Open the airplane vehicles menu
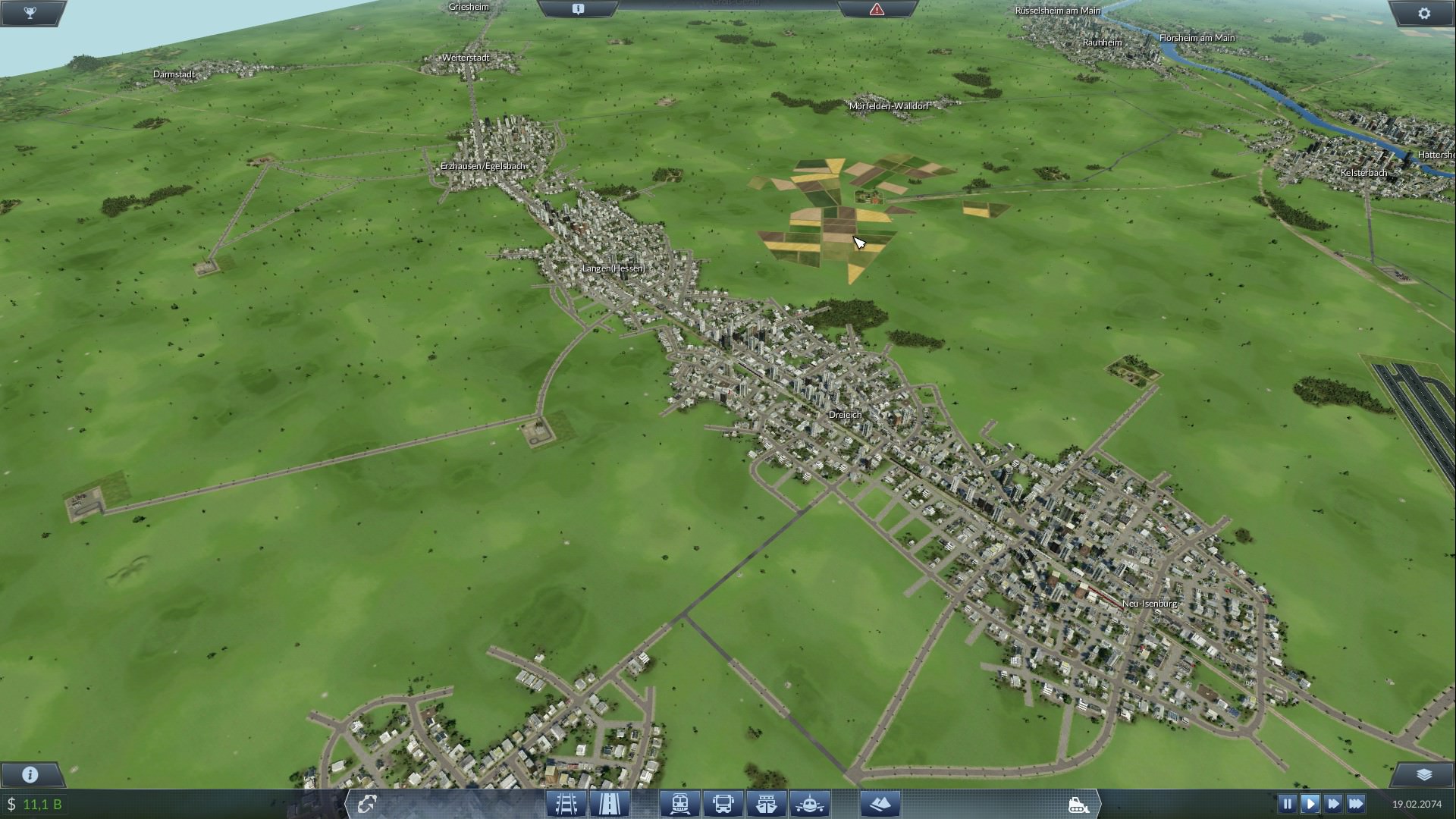This screenshot has height=819, width=1456. pos(810,804)
